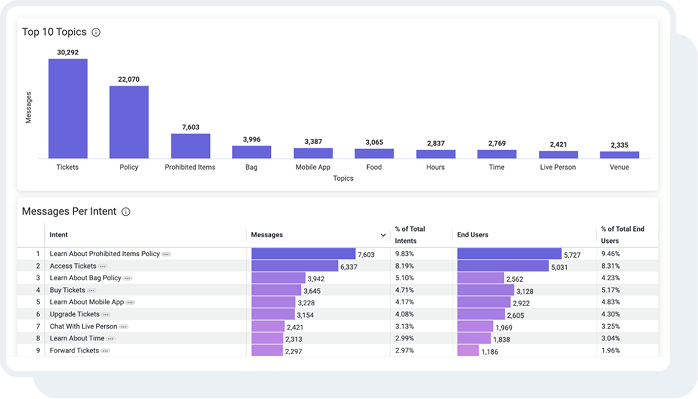This screenshot has height=399, width=698.
Task: Select the Mobile App bar
Action: click(313, 153)
